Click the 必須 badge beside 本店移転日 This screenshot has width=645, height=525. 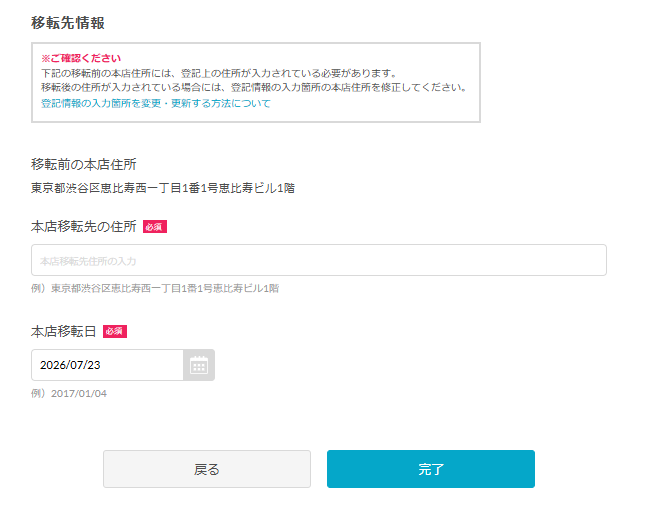pyautogui.click(x=115, y=332)
